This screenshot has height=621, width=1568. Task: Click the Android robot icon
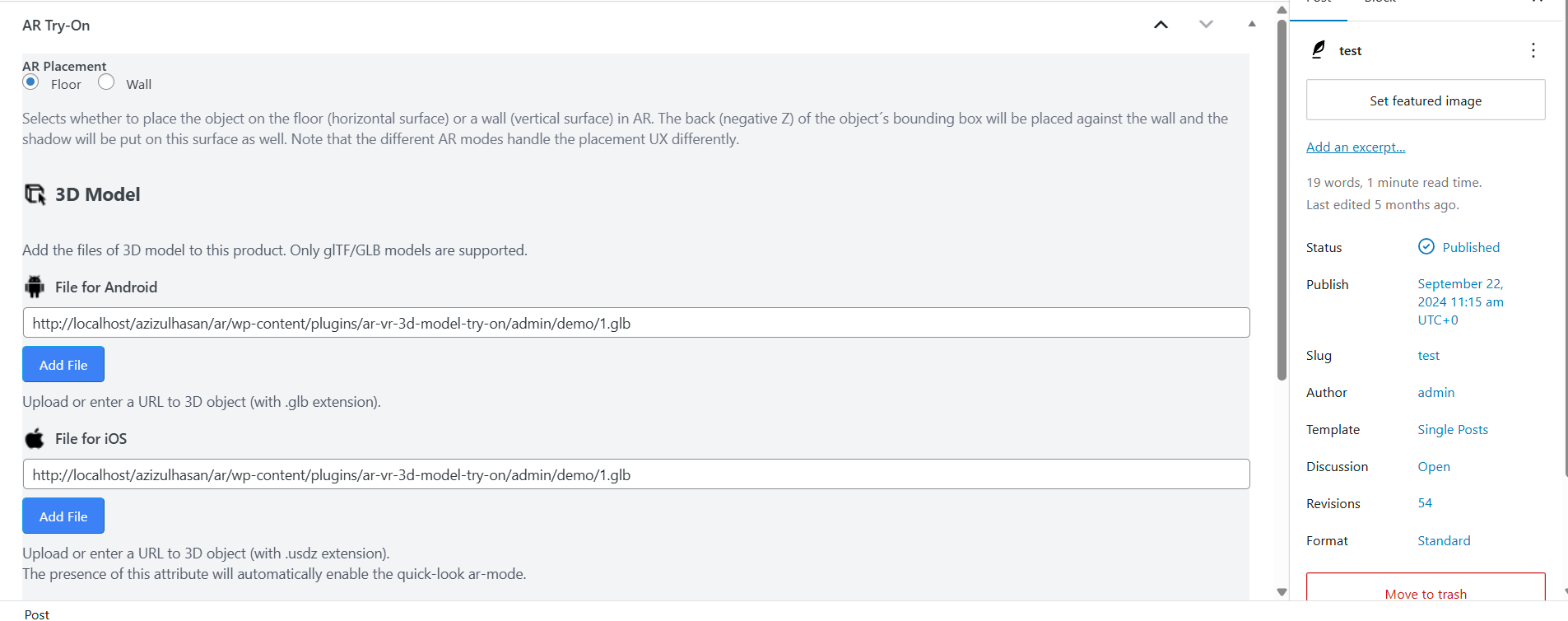tap(35, 287)
